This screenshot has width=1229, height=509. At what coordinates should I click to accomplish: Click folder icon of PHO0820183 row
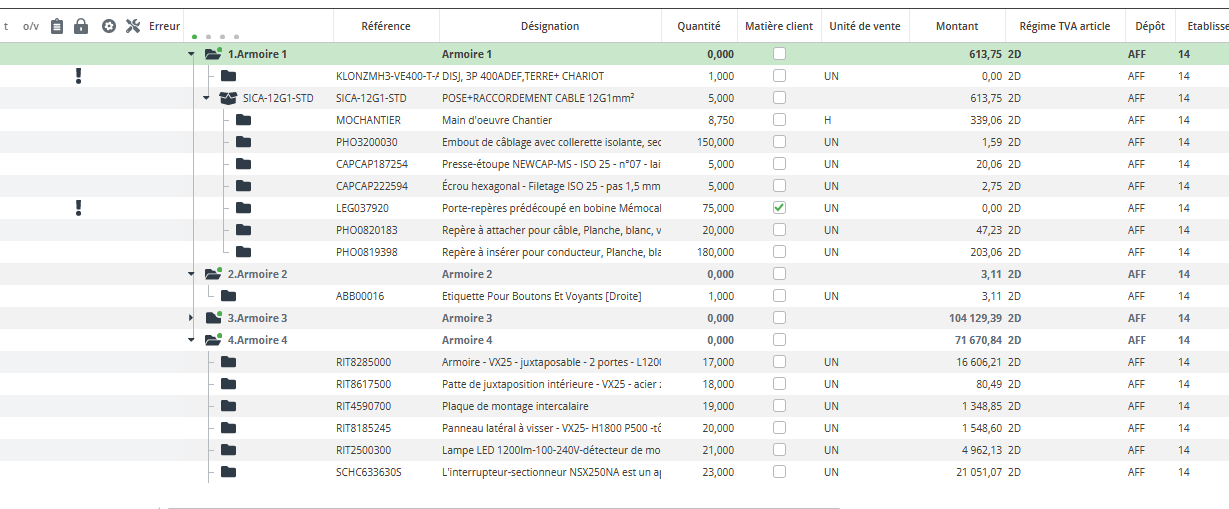click(244, 230)
